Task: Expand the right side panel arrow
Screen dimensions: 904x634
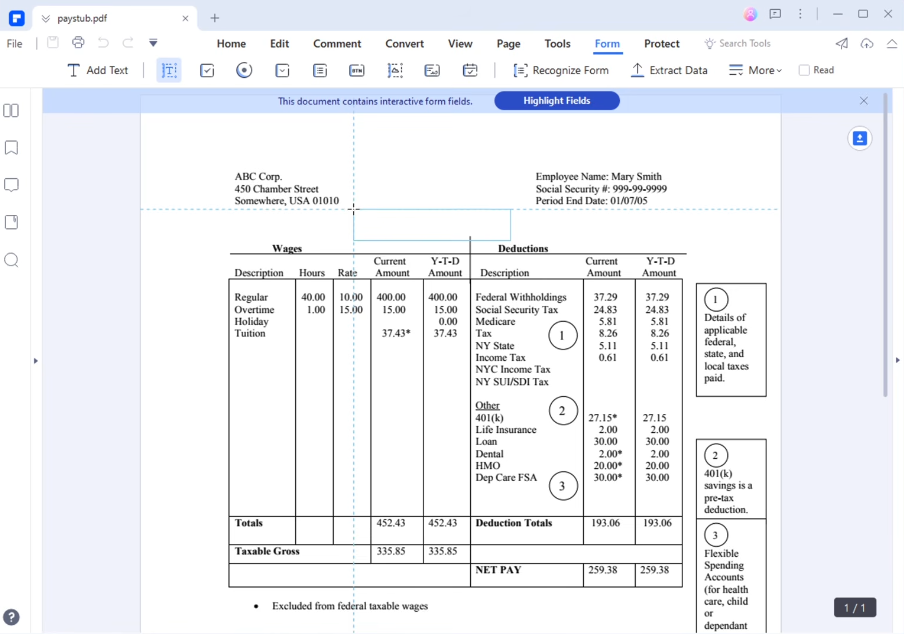Action: 897,360
